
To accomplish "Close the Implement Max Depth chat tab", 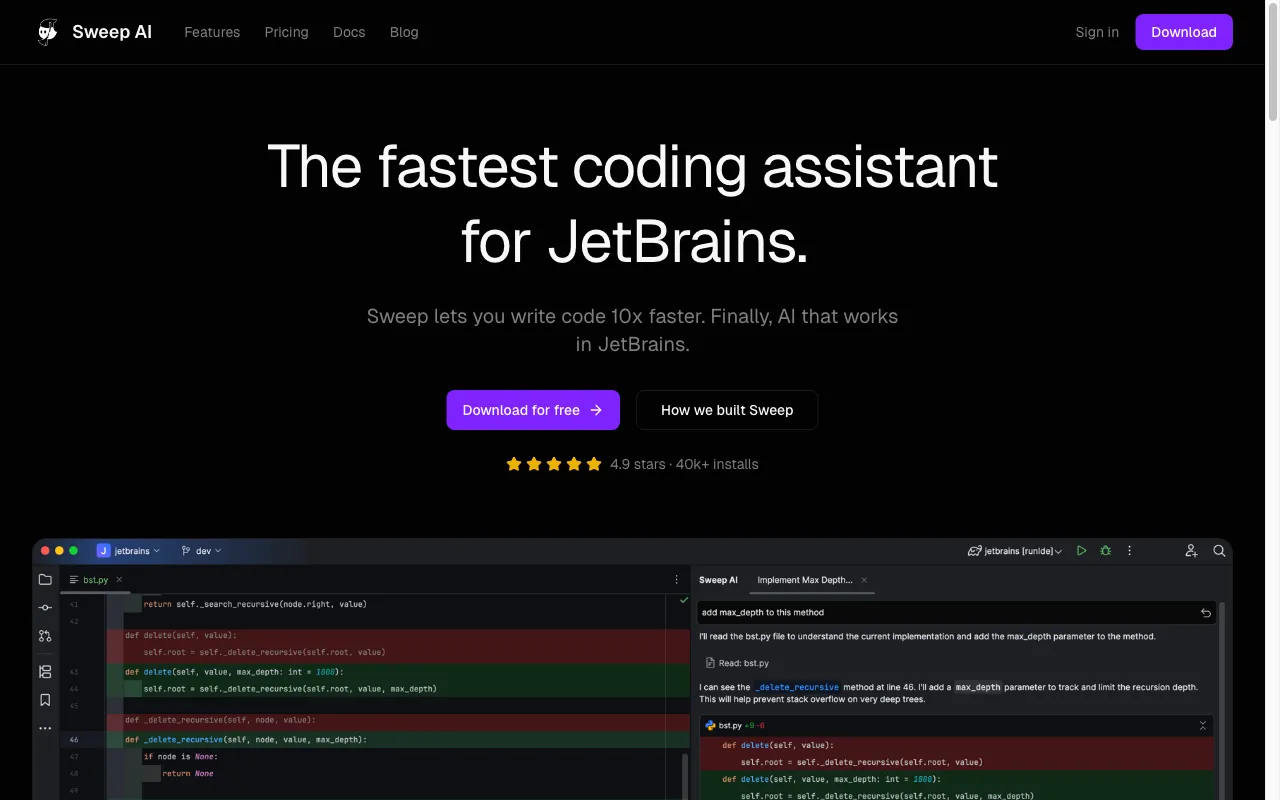I will [864, 580].
